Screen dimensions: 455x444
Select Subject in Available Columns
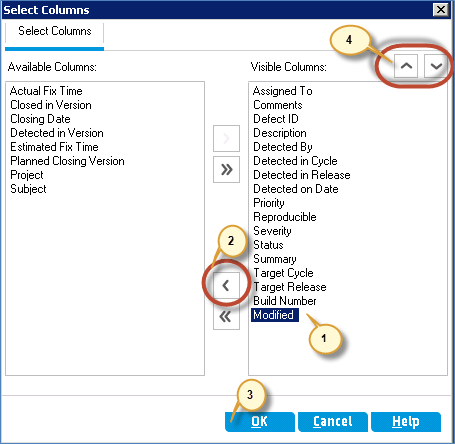click(x=28, y=189)
